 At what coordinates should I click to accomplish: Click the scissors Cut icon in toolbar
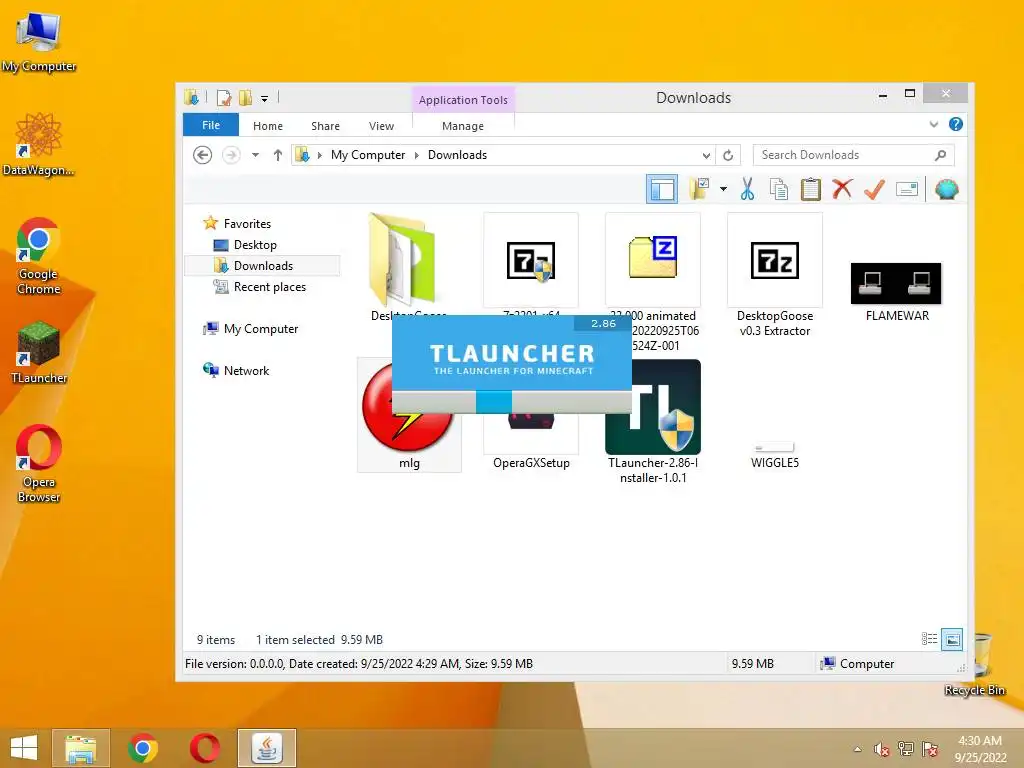point(747,189)
